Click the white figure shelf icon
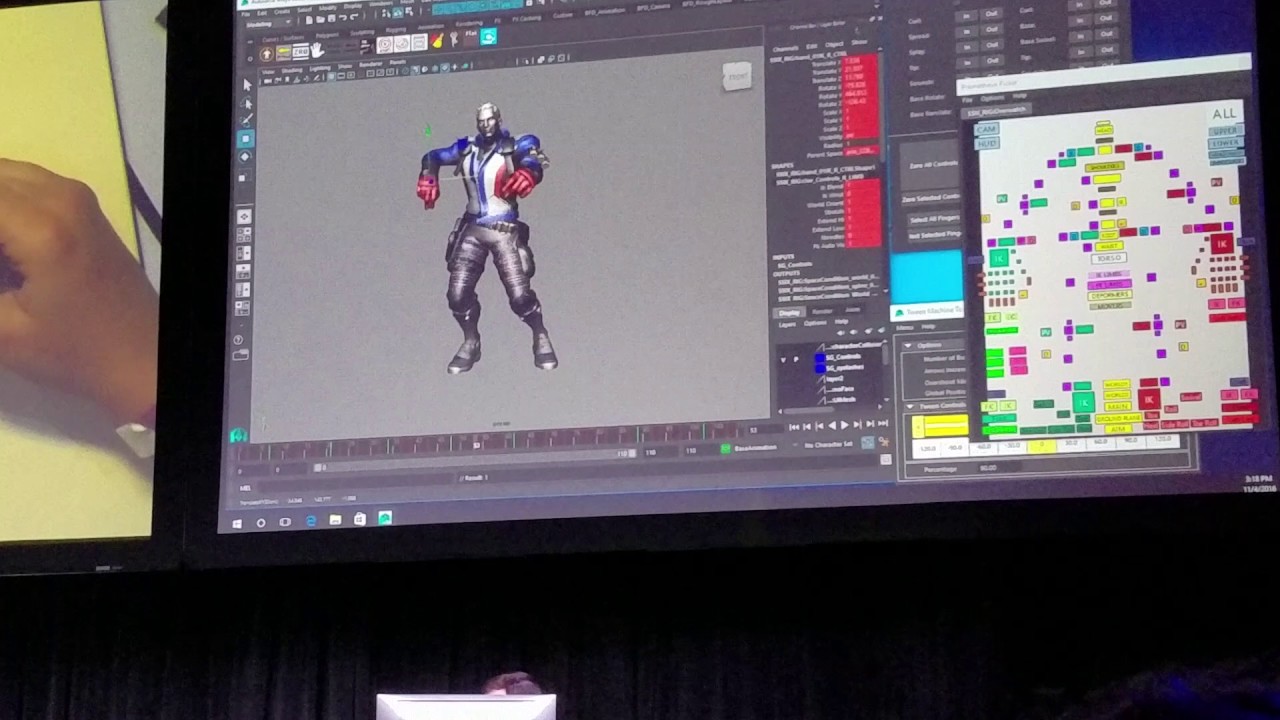This screenshot has height=720, width=1280. pyautogui.click(x=453, y=39)
